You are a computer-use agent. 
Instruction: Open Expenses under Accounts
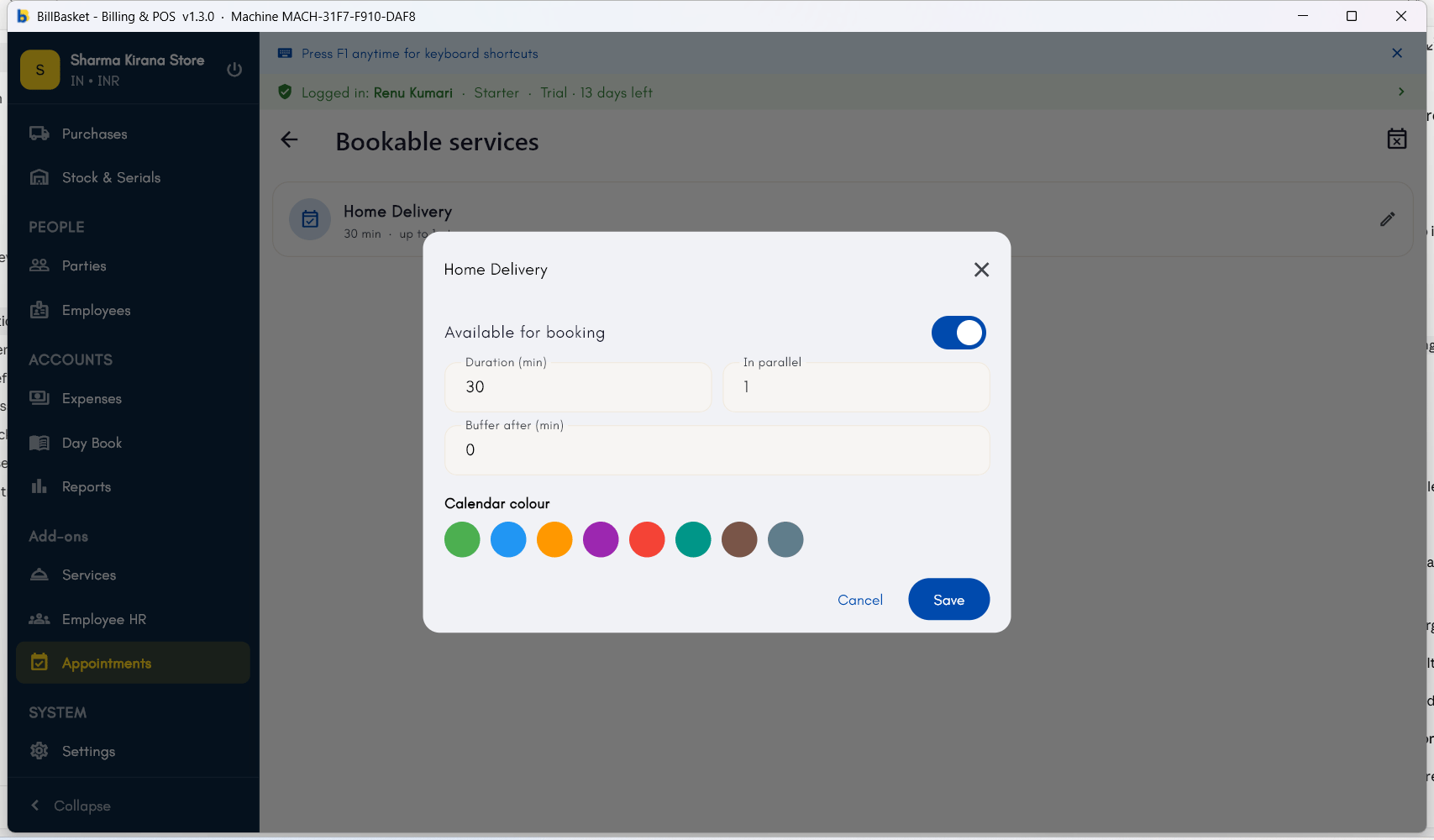click(x=133, y=398)
